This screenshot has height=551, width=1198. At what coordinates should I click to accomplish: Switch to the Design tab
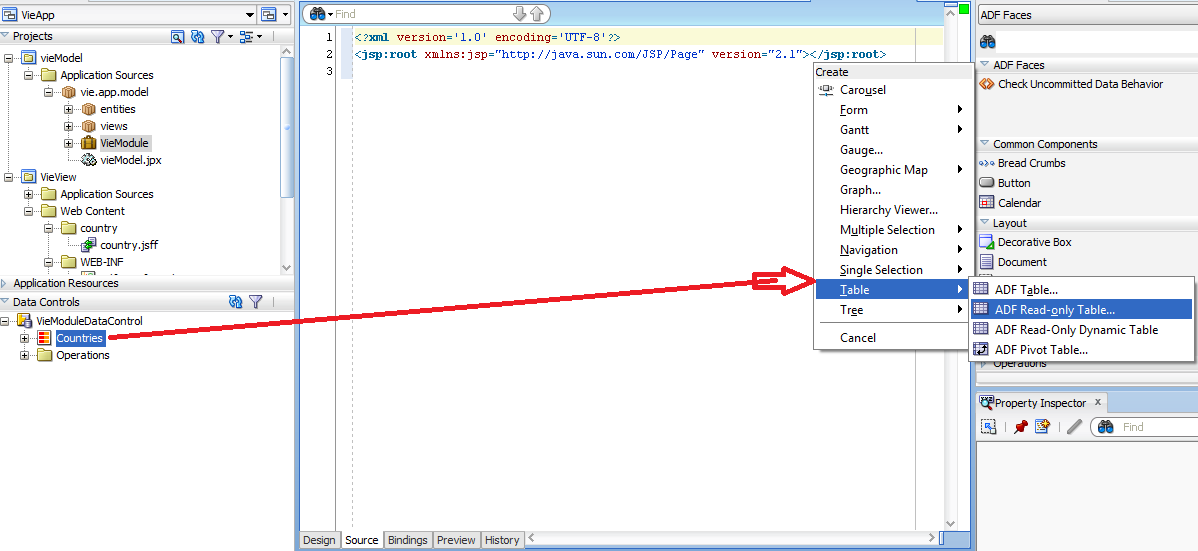(319, 540)
